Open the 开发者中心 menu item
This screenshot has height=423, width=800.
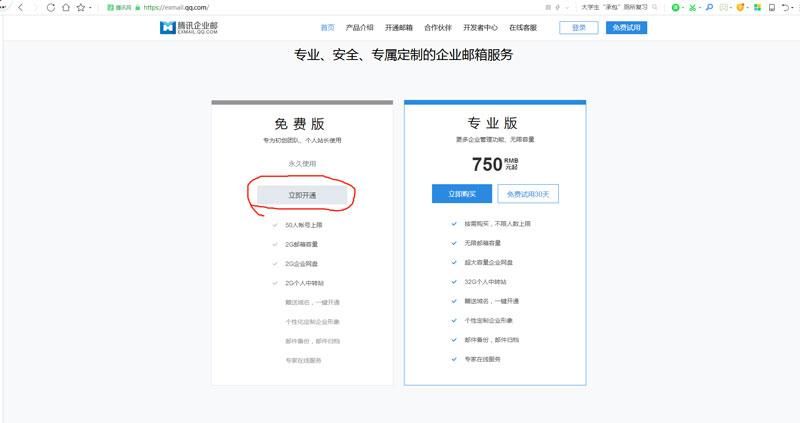pyautogui.click(x=480, y=28)
